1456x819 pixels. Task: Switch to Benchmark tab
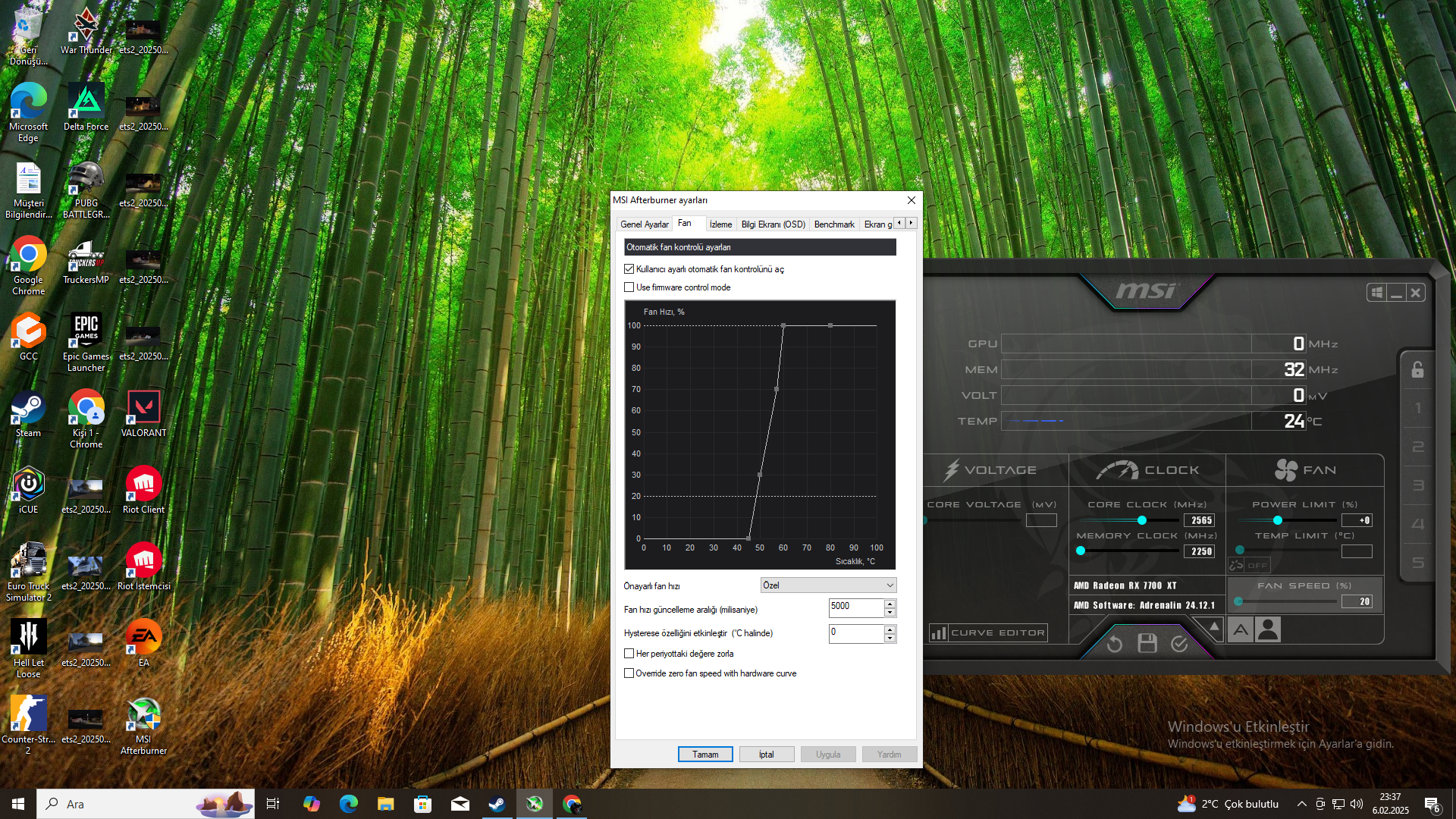tap(834, 224)
